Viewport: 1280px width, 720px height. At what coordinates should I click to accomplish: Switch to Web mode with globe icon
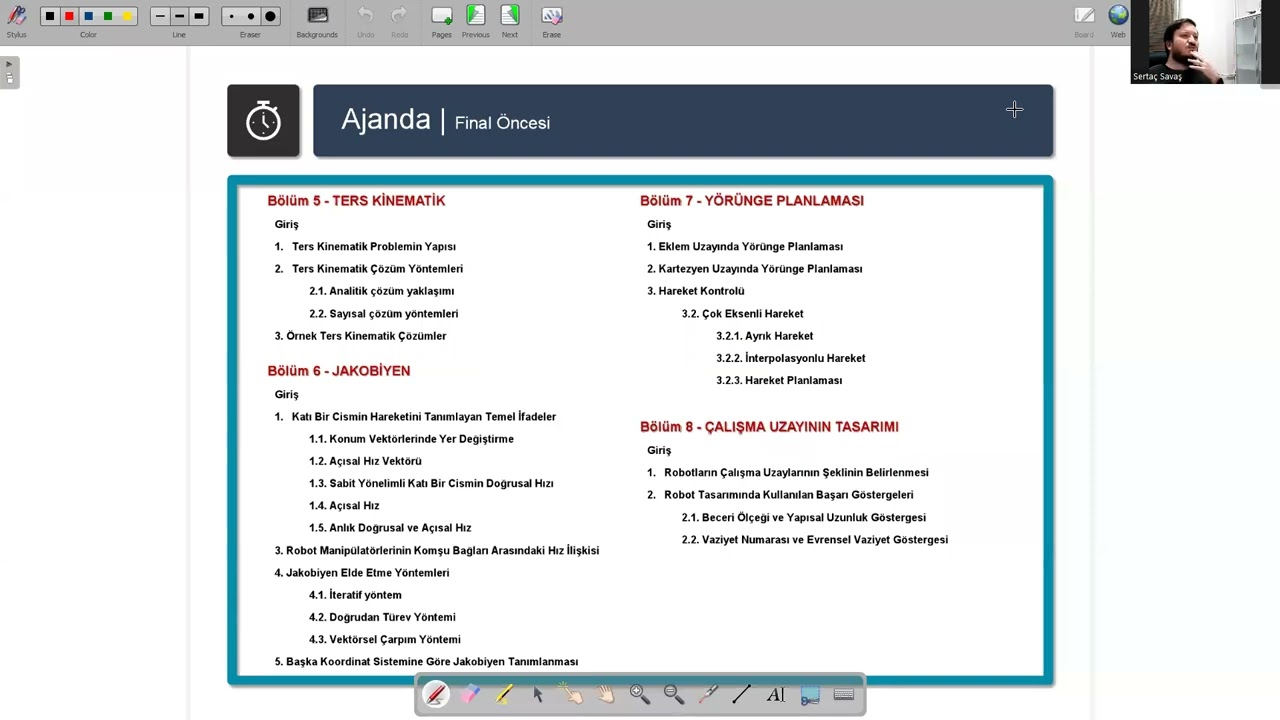[1118, 20]
